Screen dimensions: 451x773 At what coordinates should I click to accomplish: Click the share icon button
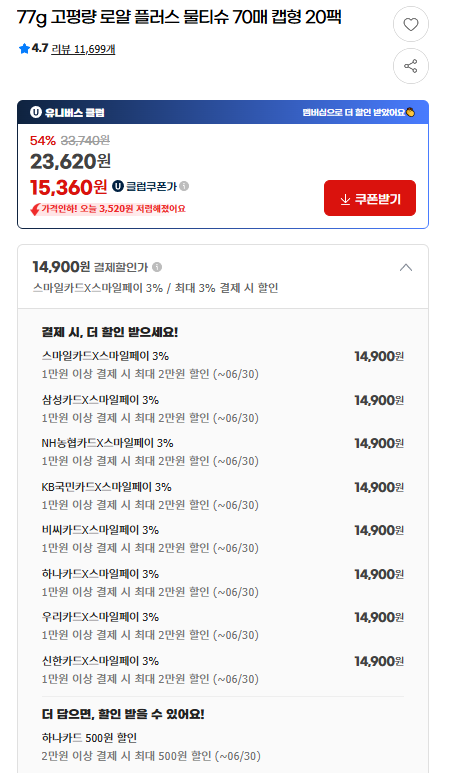411,66
